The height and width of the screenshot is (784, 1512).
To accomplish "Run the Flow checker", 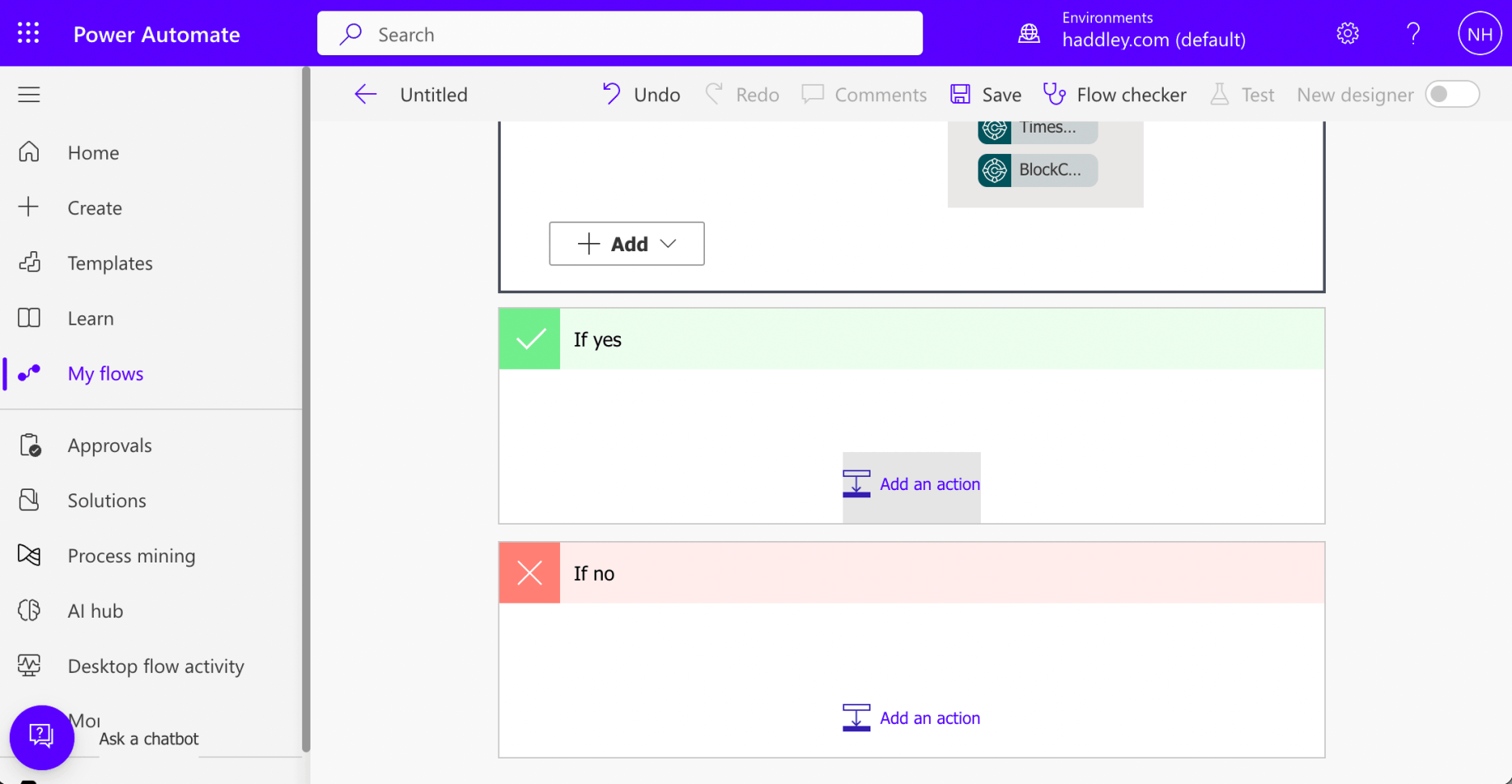I will click(x=1115, y=95).
